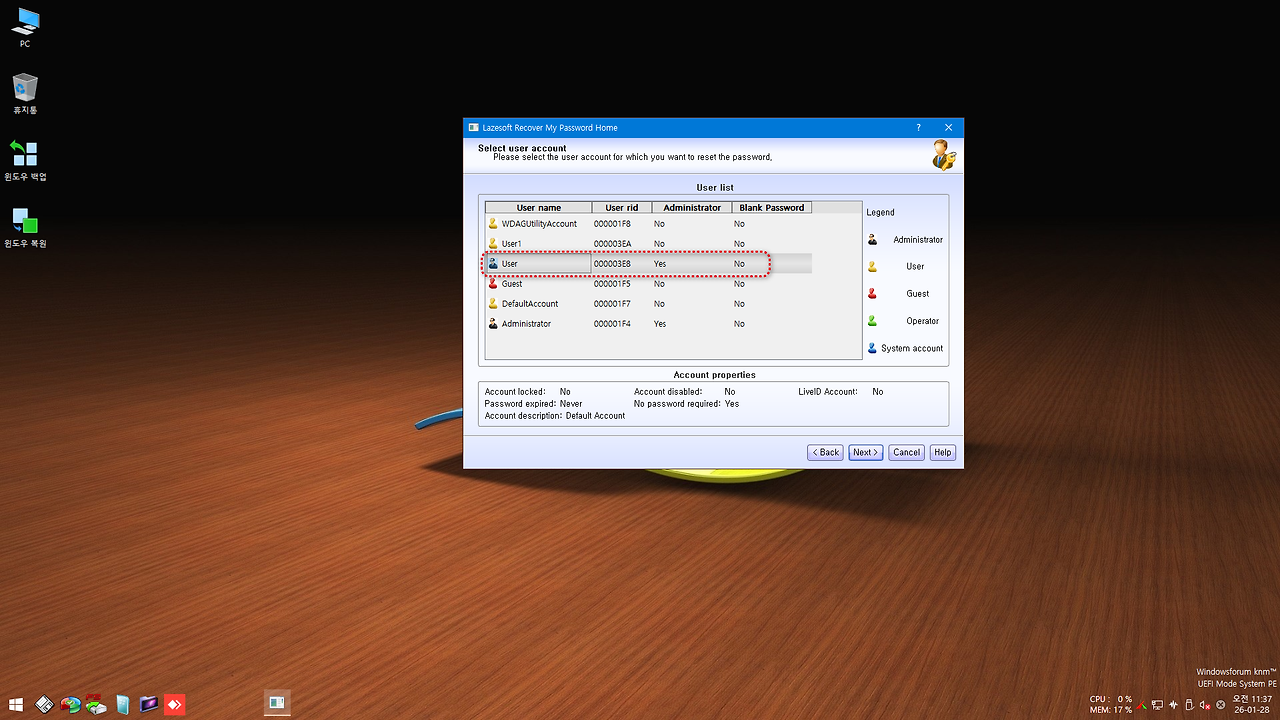Click the rid value 000001F7

click(612, 304)
